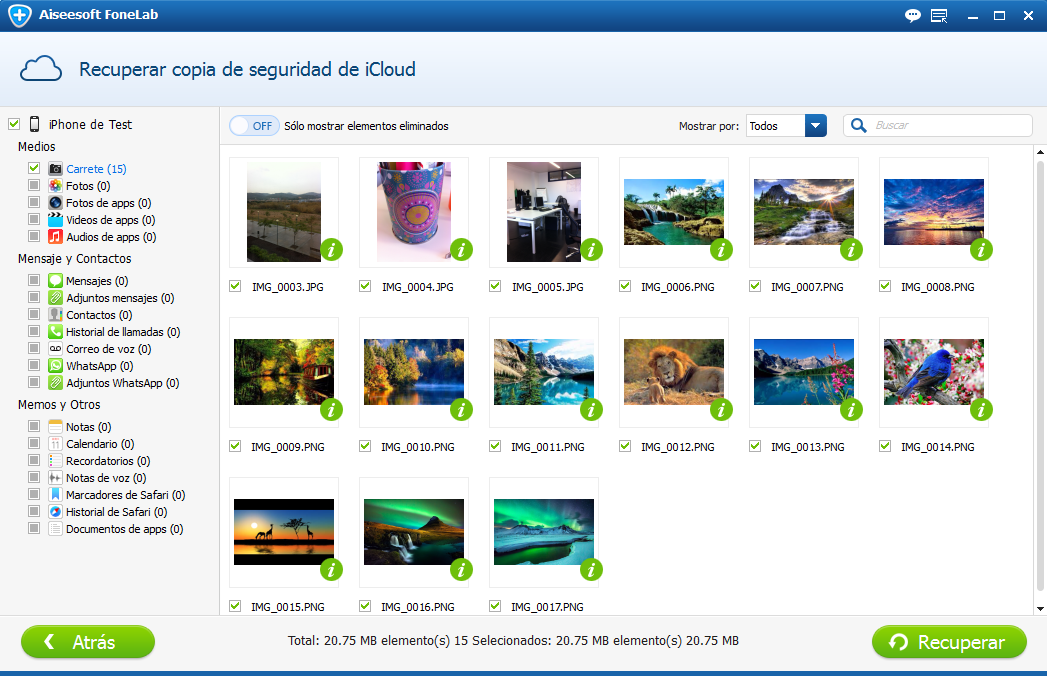This screenshot has height=676, width=1047.
Task: Click the Contactos person icon
Action: (55, 315)
